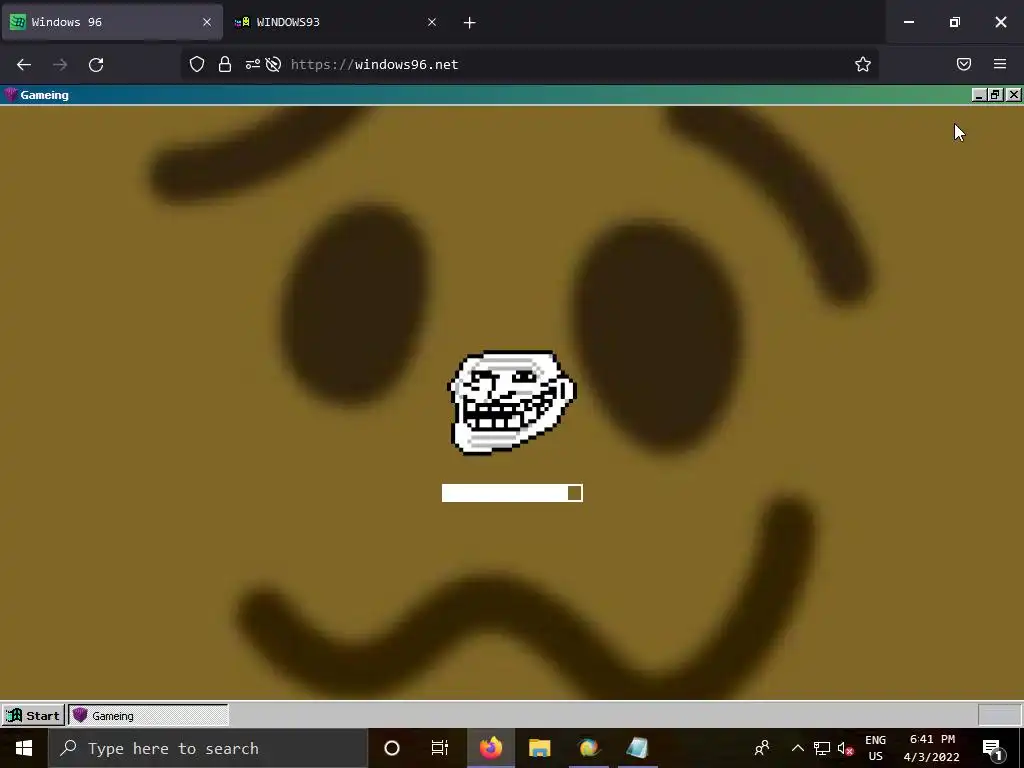Focus the windows96.net address field
This screenshot has width=1024, height=768.
pyautogui.click(x=529, y=64)
